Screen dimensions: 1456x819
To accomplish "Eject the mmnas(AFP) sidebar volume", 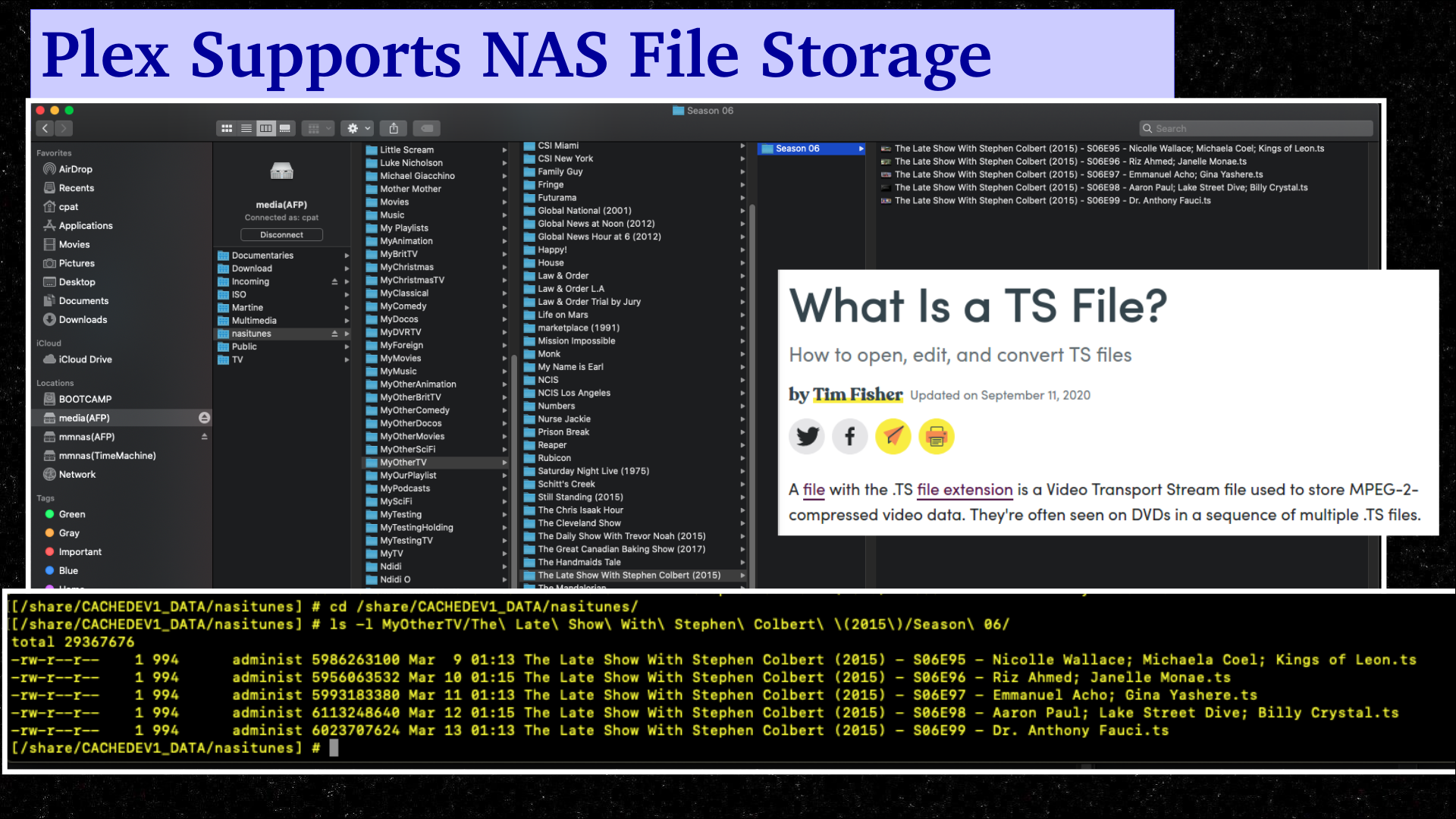I will pyautogui.click(x=204, y=437).
